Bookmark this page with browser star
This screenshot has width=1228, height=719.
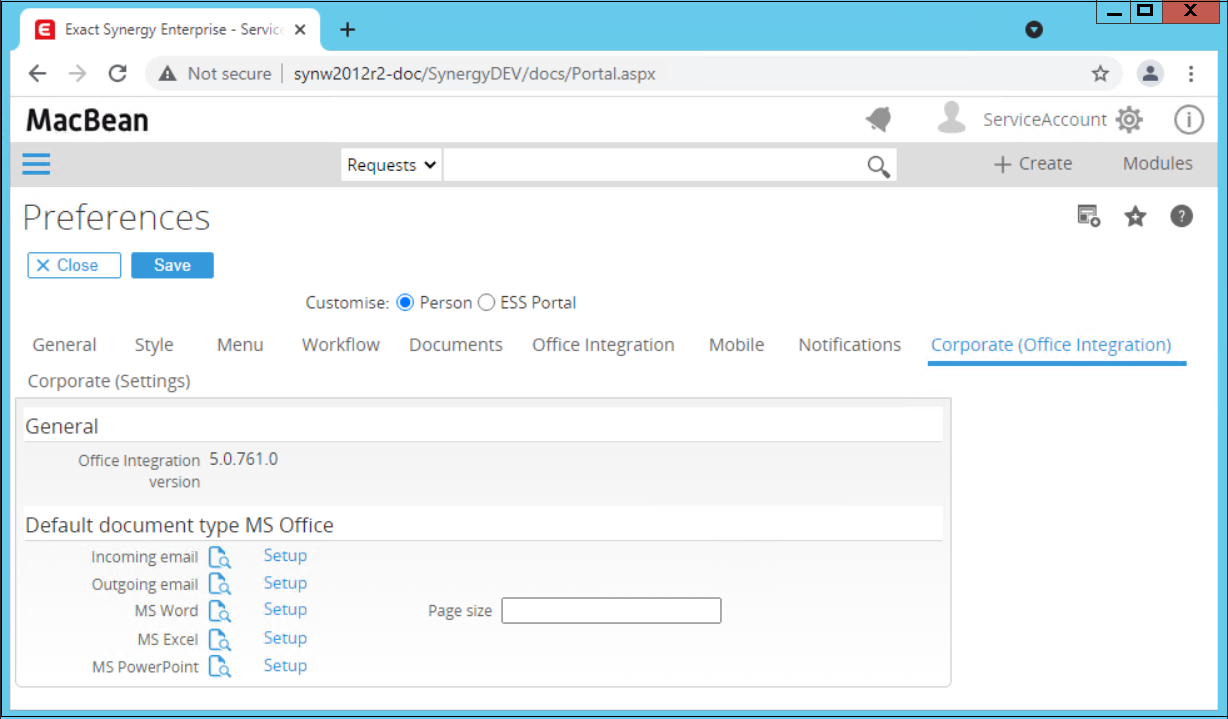coord(1100,74)
